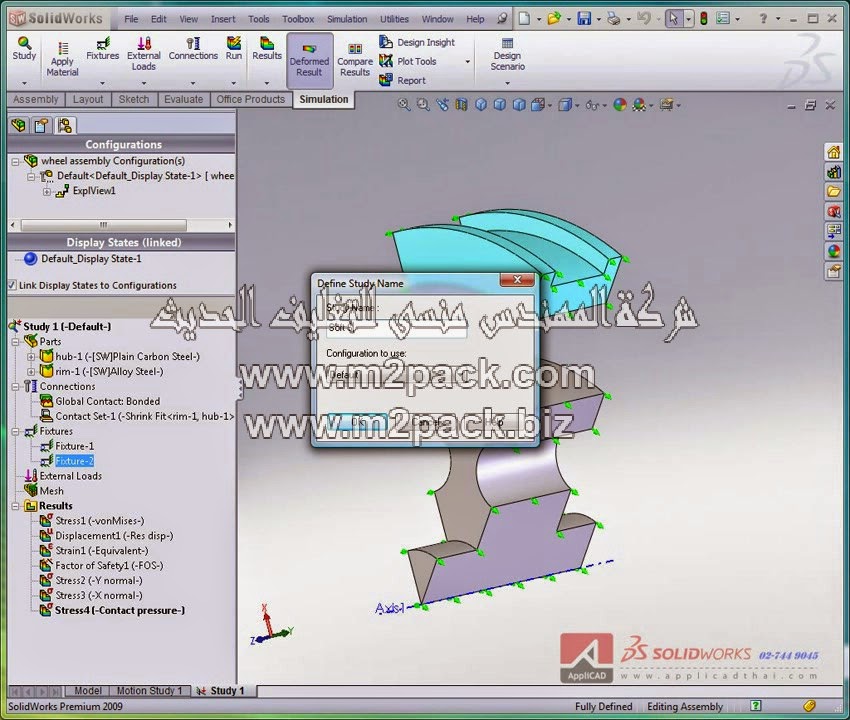This screenshot has height=720, width=850.
Task: Open the FeatureManager tree tab icon
Action: coord(19,126)
